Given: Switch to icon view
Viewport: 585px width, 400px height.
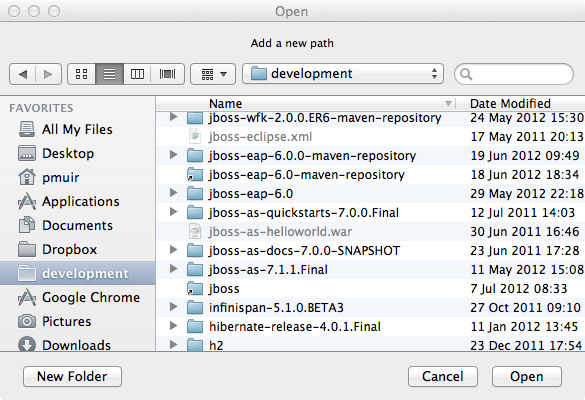Looking at the screenshot, I should point(81,74).
